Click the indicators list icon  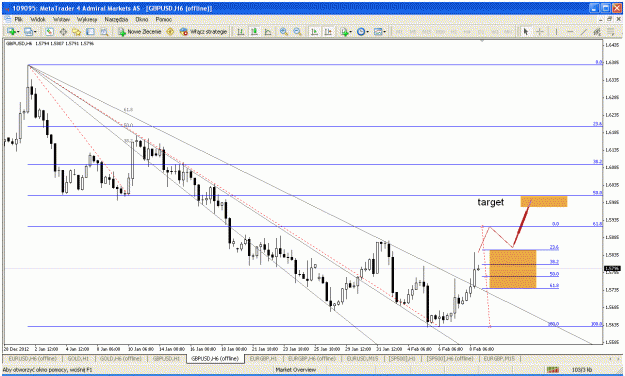(x=344, y=31)
